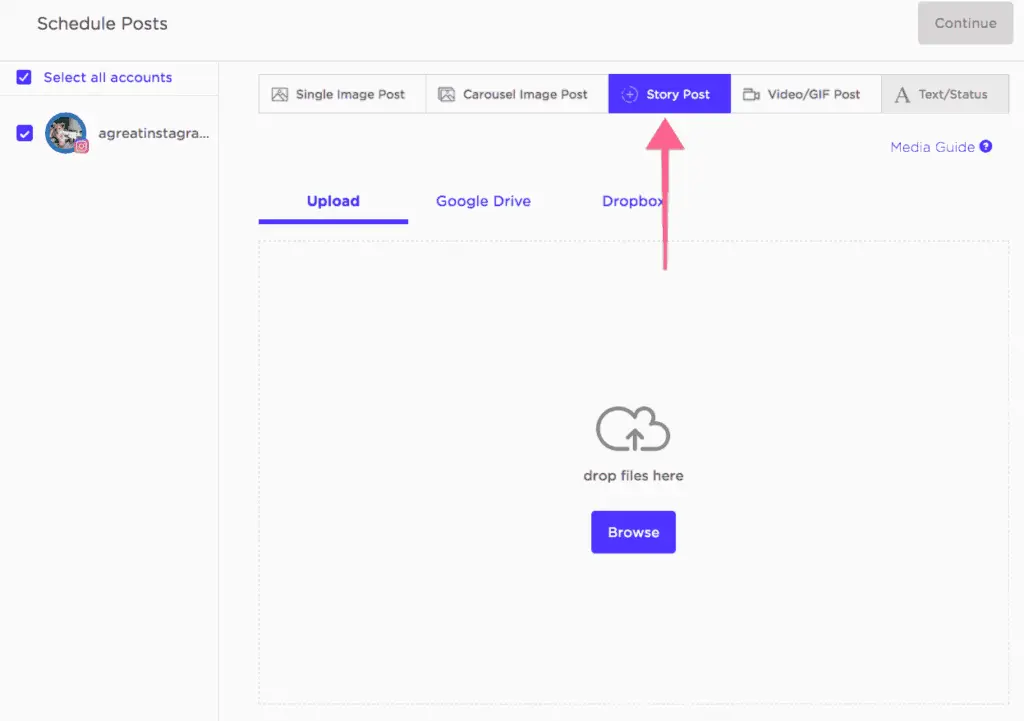Click the Single Image Post picture icon
Image resolution: width=1024 pixels, height=721 pixels.
point(280,95)
